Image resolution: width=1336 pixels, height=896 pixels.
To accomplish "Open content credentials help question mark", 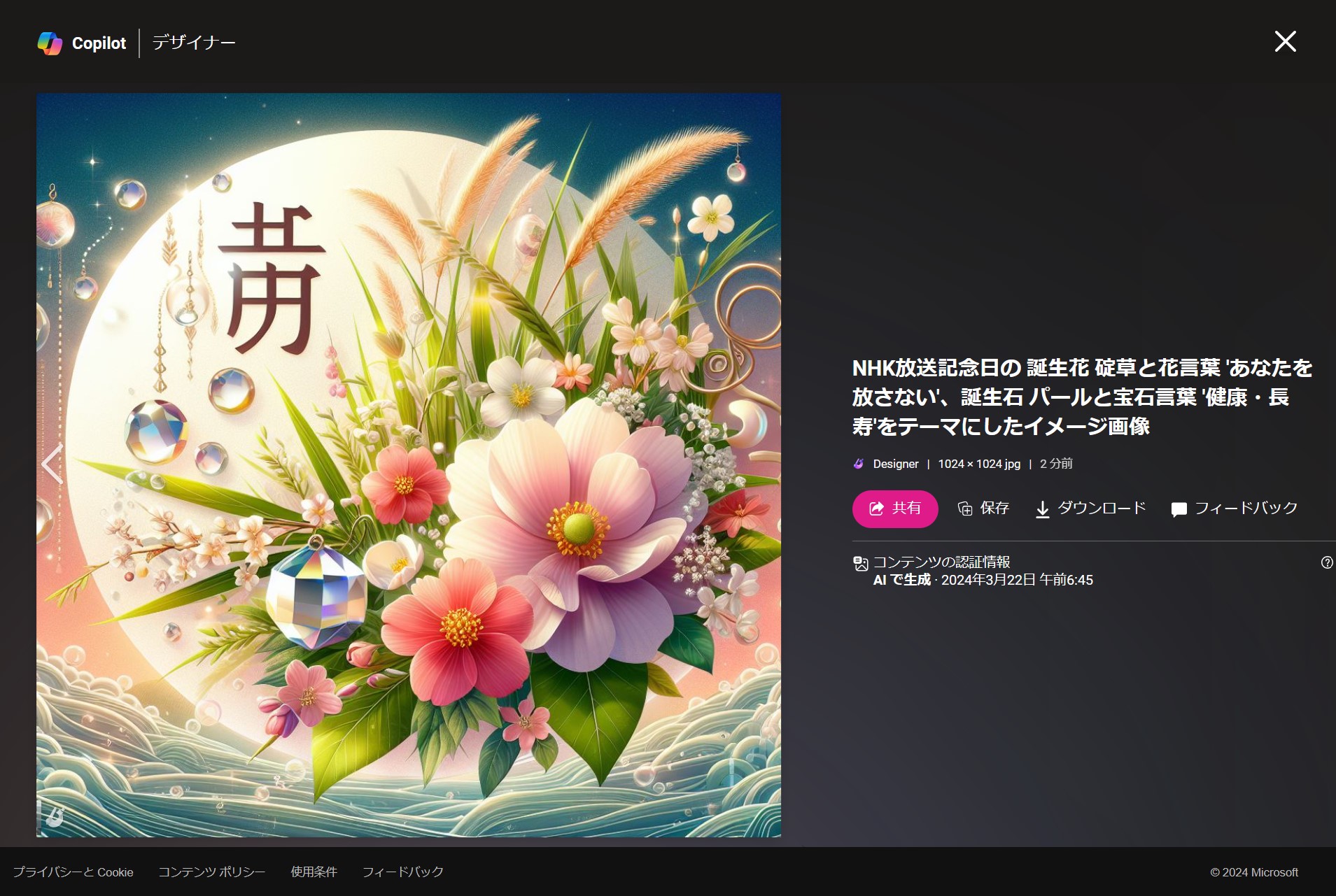I will click(x=1326, y=562).
